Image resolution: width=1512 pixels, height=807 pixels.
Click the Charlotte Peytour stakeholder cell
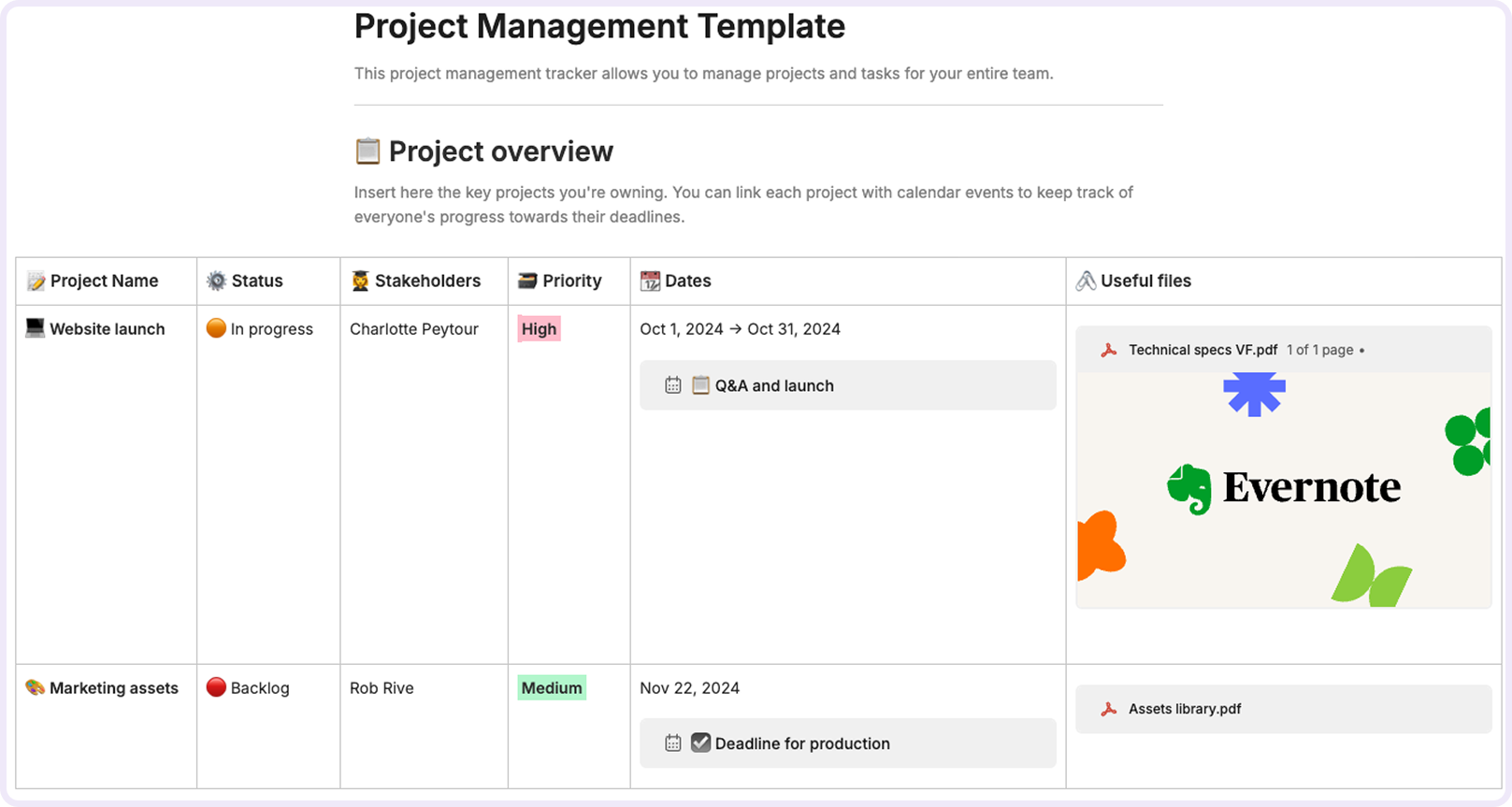pos(414,329)
